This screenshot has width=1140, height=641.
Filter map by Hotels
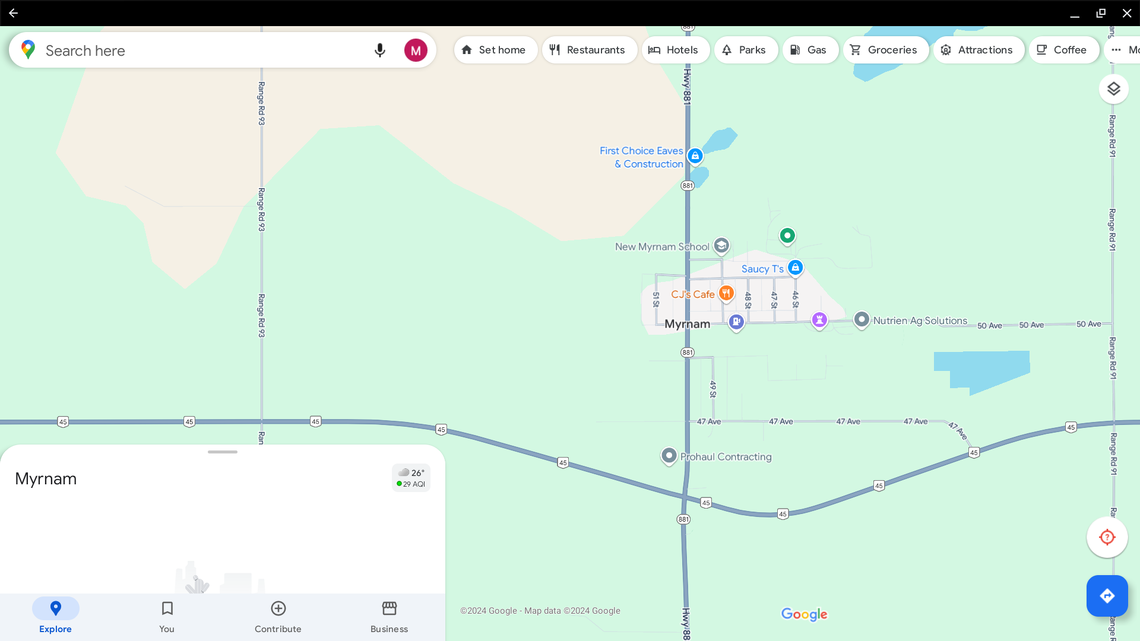click(675, 50)
